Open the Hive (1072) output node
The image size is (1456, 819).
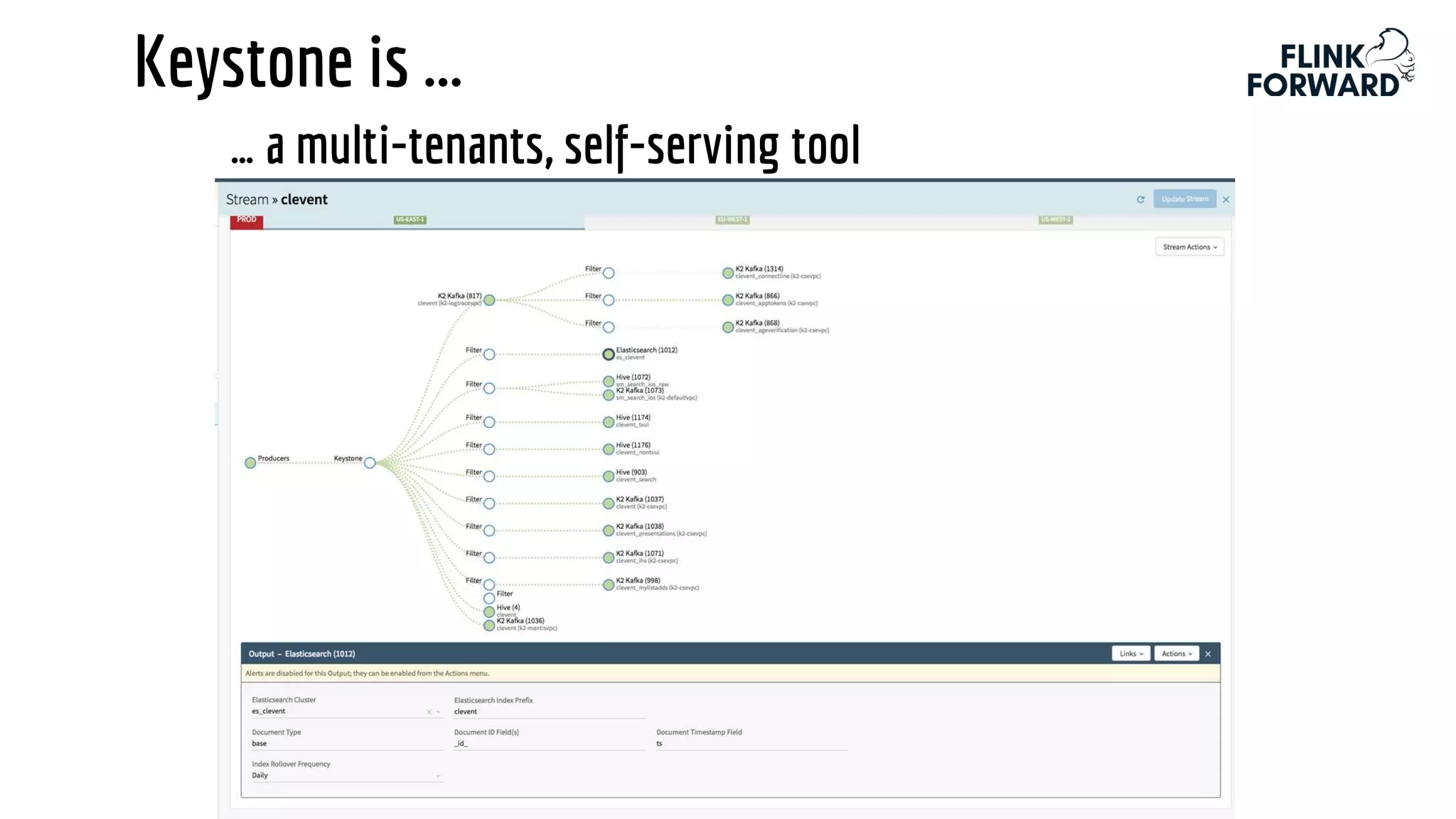pyautogui.click(x=609, y=382)
